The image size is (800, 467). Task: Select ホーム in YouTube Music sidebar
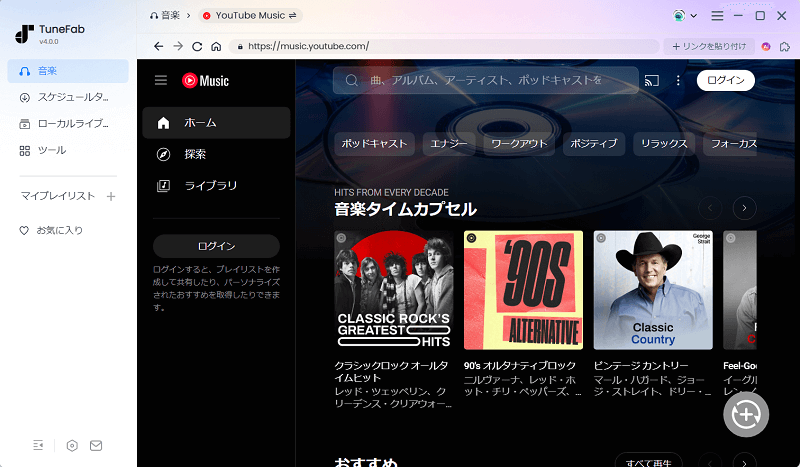pos(216,123)
